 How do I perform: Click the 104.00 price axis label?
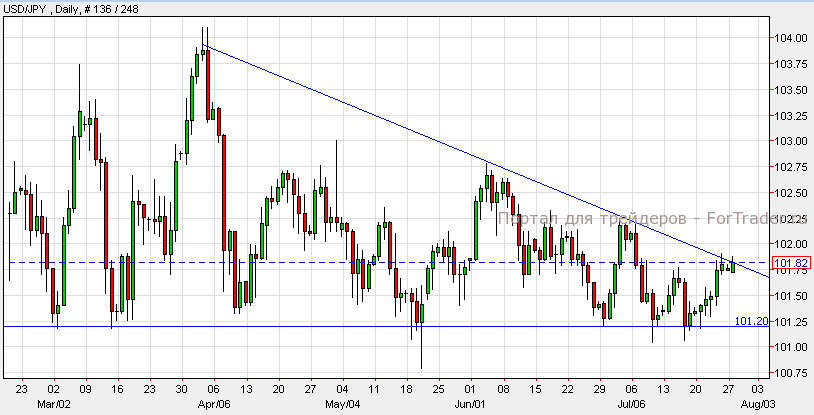(x=793, y=38)
